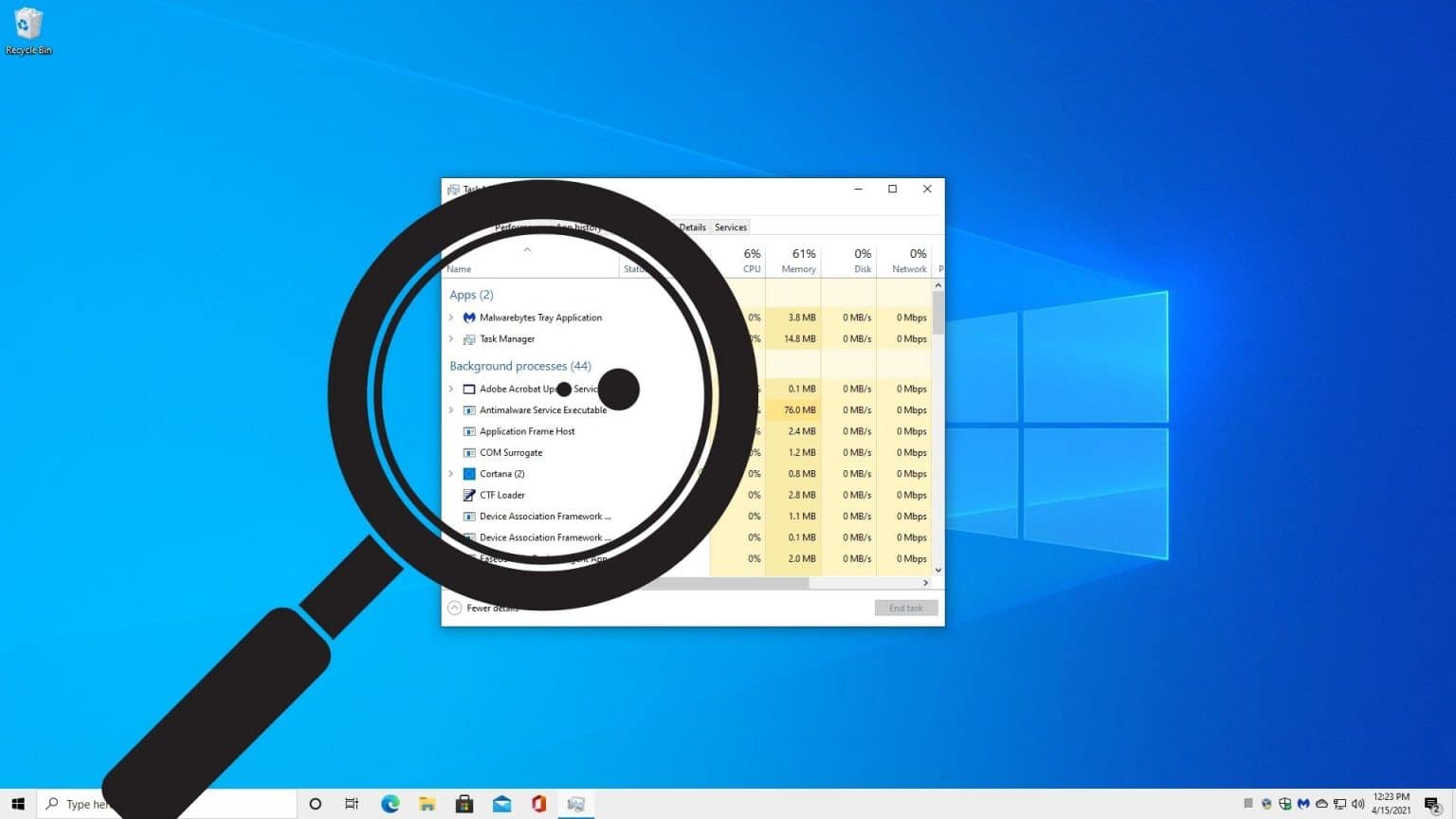The height and width of the screenshot is (819, 1456).
Task: Open Microsoft Edge from the taskbar
Action: pos(390,804)
